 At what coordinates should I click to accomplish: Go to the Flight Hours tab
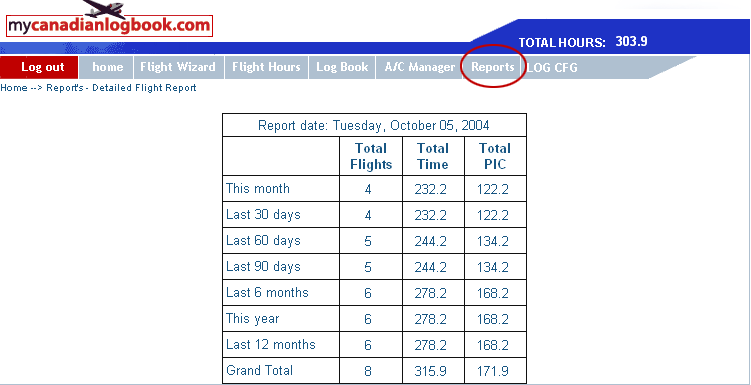266,67
